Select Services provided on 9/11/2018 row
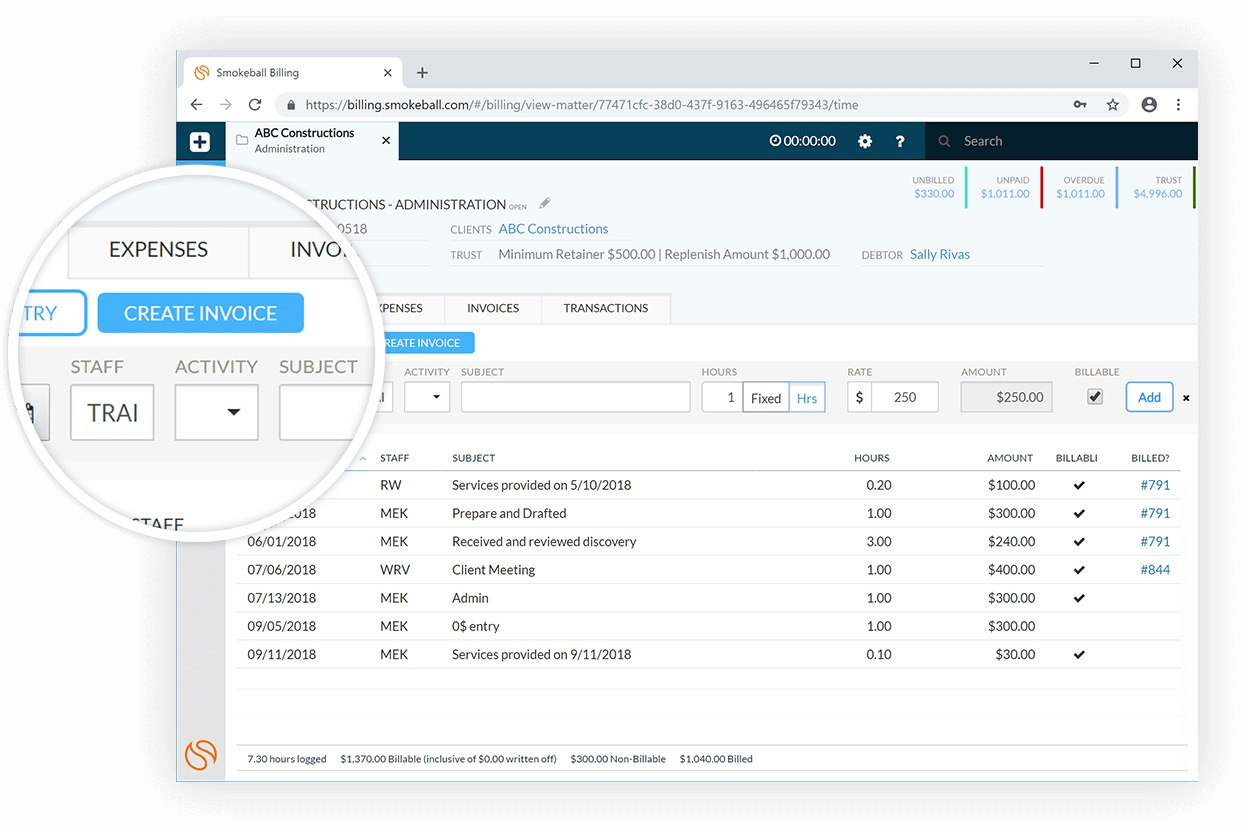This screenshot has height=832, width=1248. tap(708, 654)
